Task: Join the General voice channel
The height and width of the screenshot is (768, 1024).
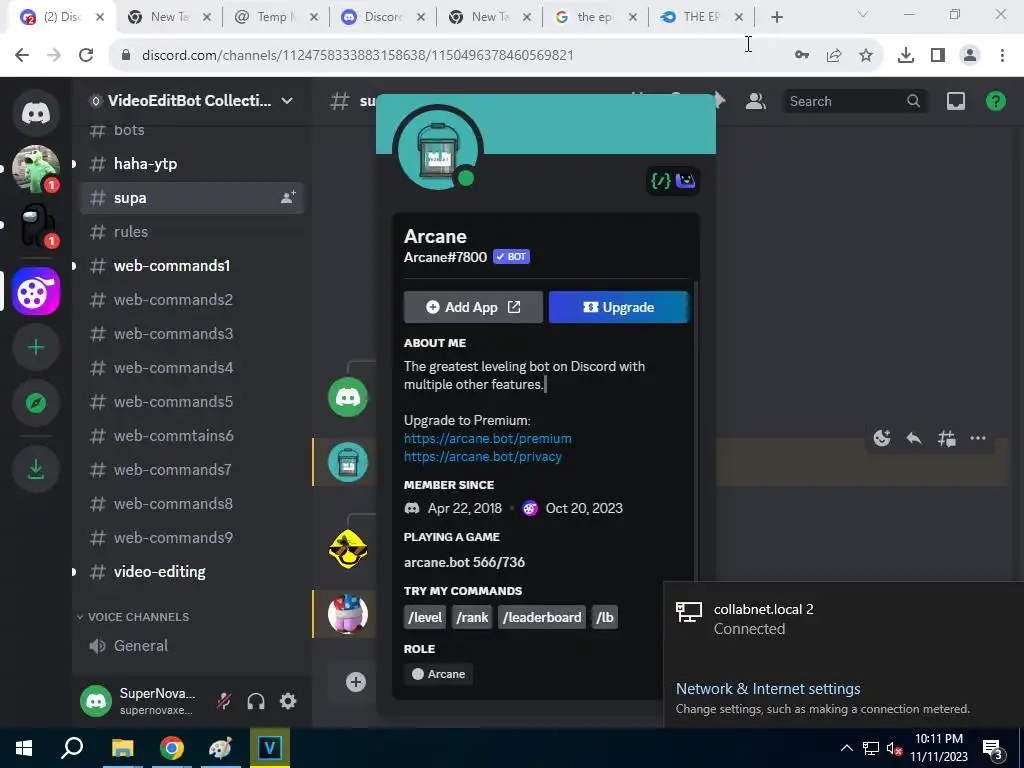Action: point(192,646)
